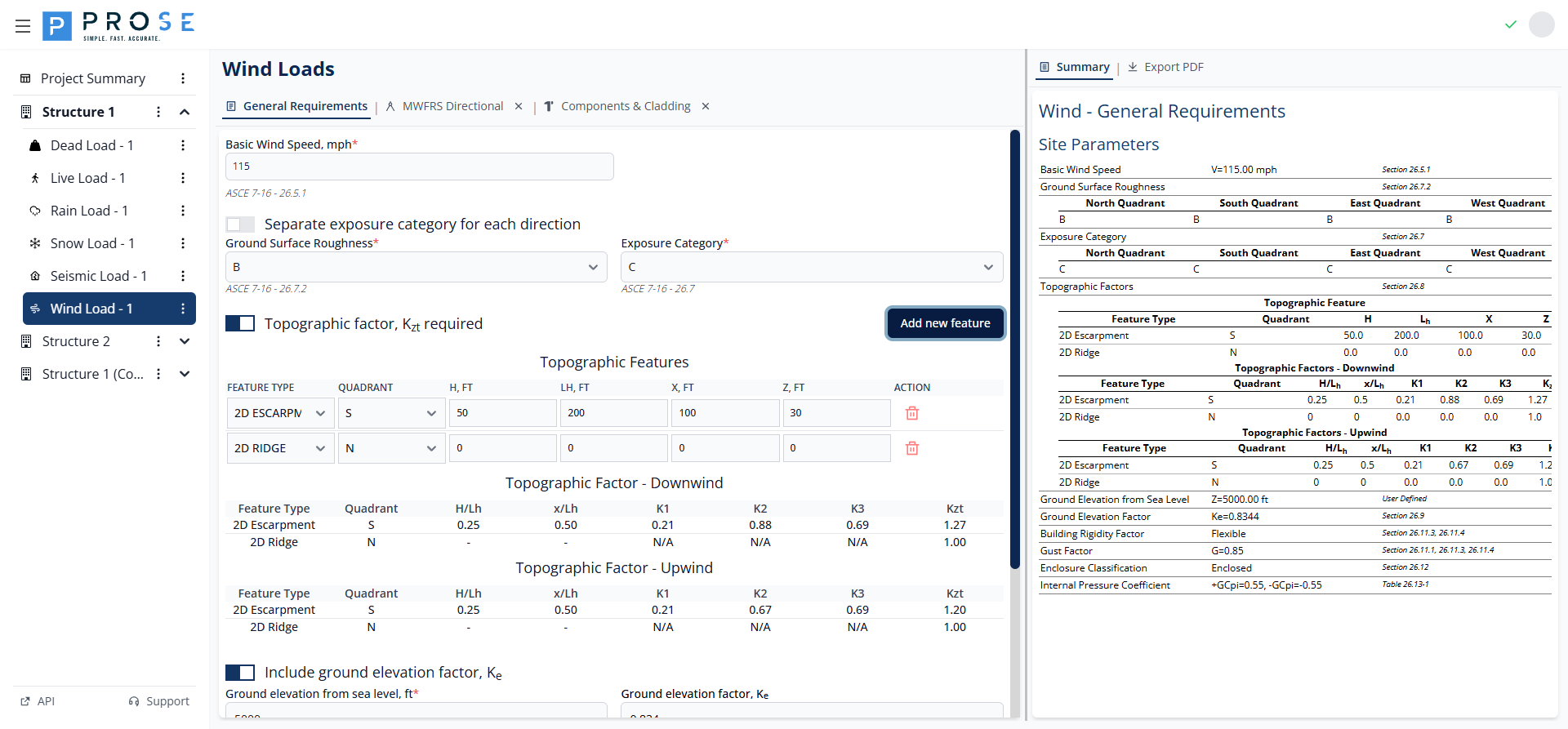Switch to Components & Cladding tab
The width and height of the screenshot is (1568, 729).
pos(625,106)
